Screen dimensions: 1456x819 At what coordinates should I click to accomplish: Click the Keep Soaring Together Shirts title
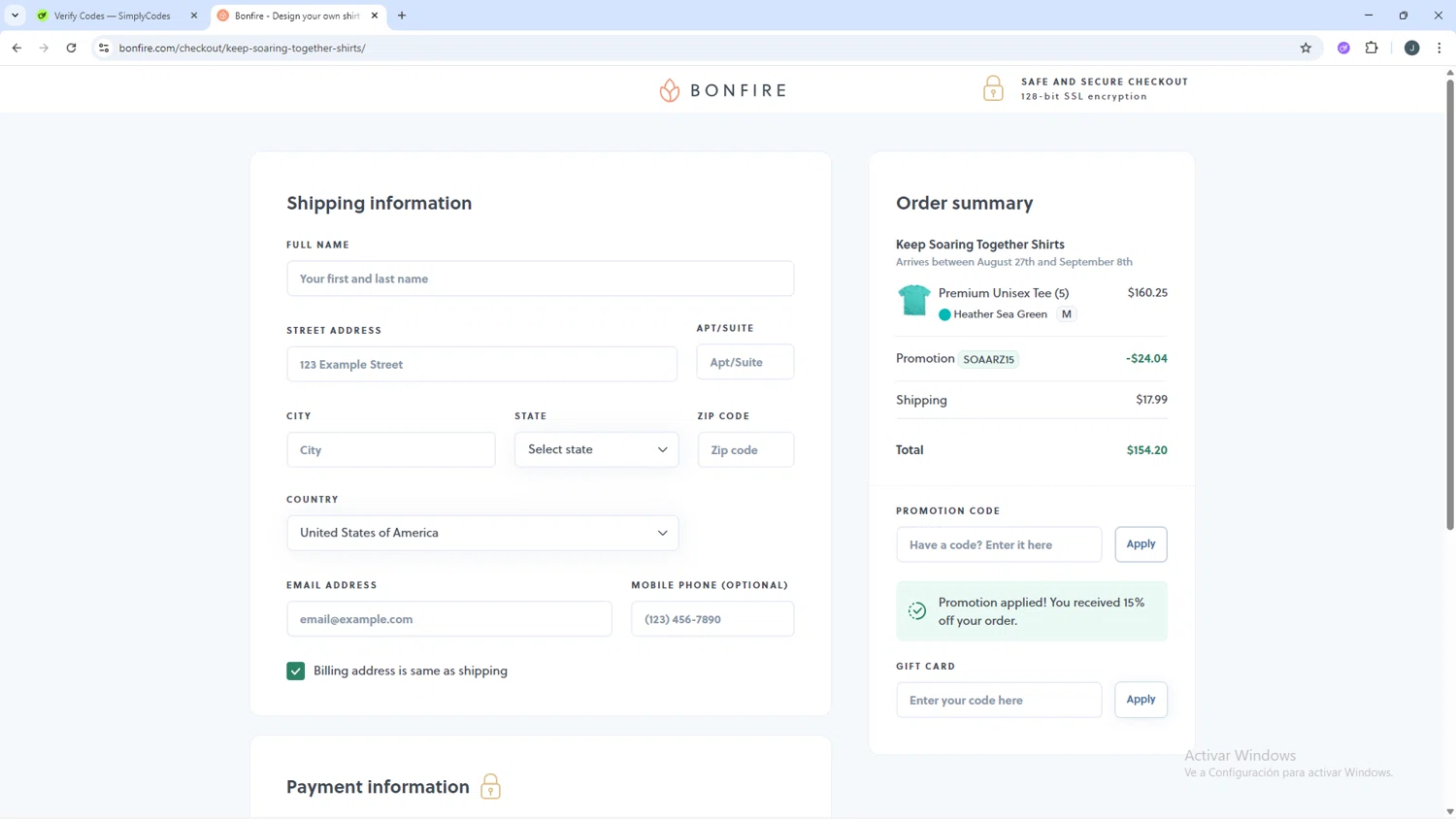click(x=980, y=245)
